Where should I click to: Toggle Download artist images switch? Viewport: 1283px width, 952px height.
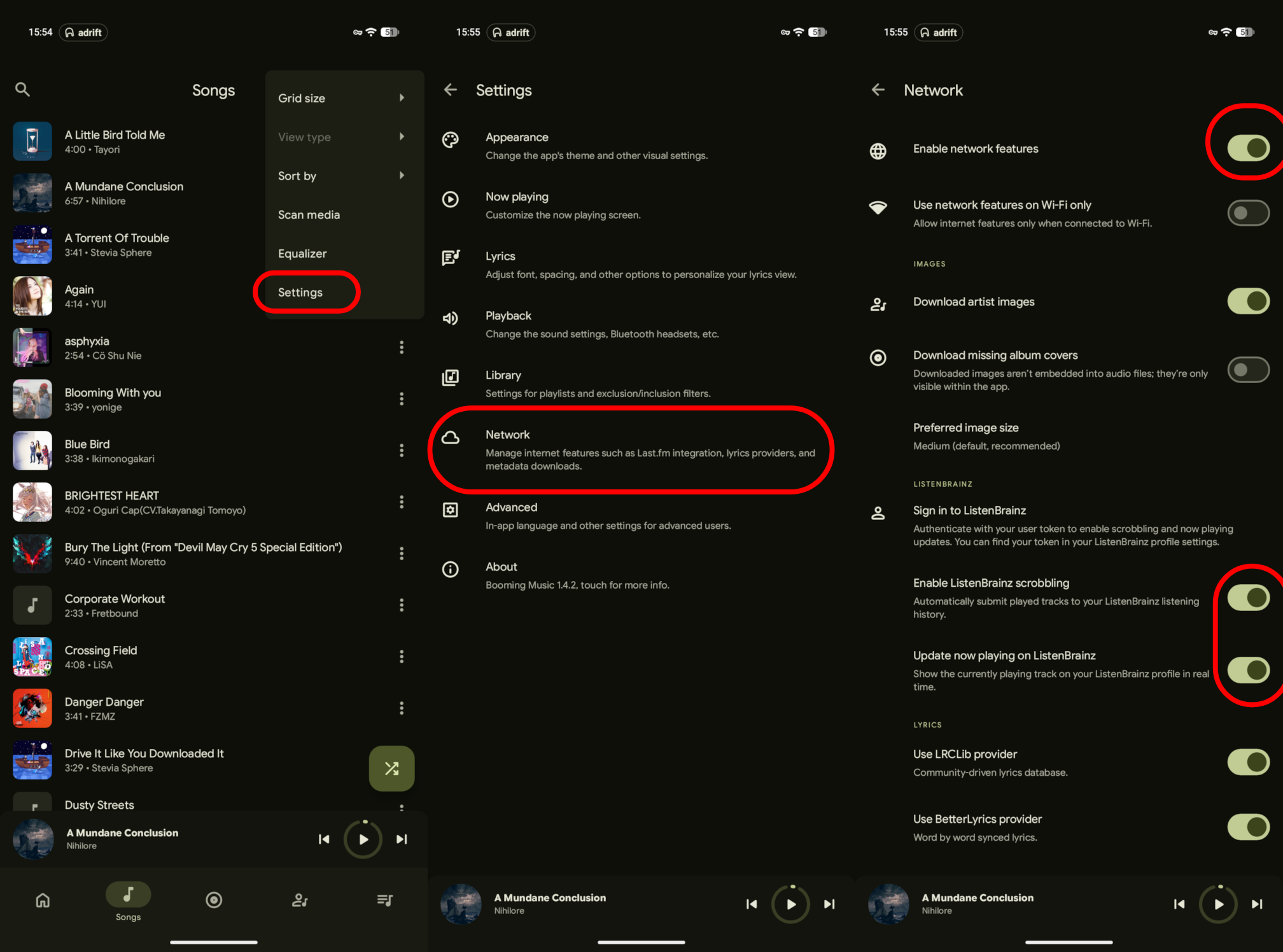click(x=1249, y=301)
